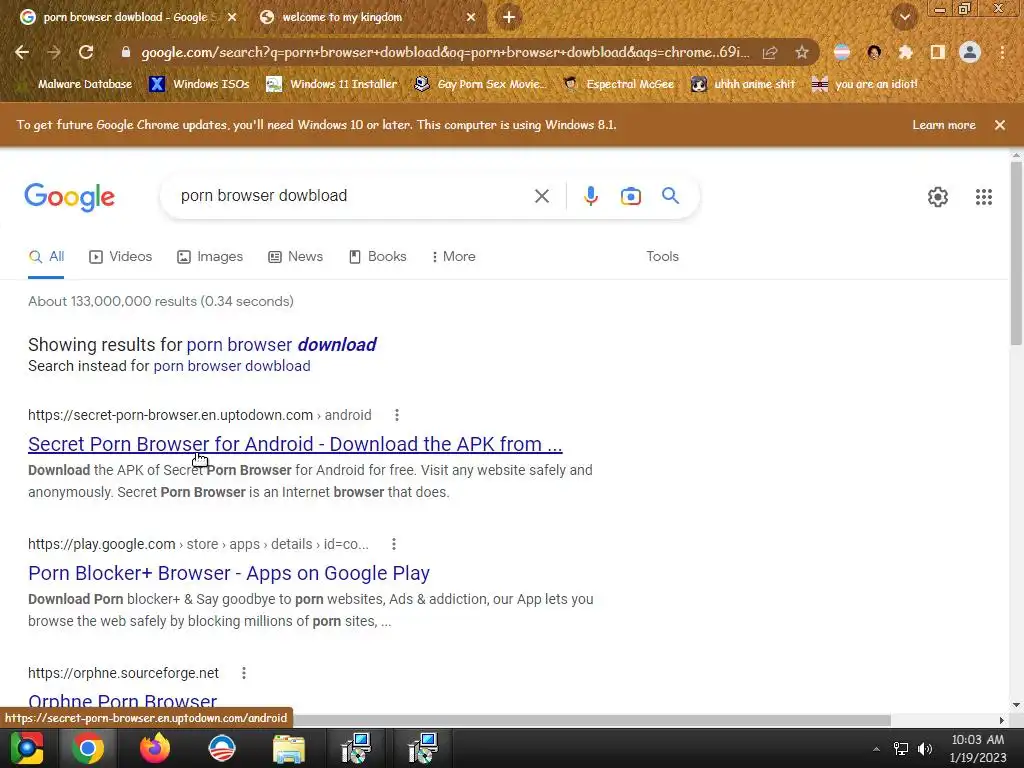Open search Tools options
This screenshot has width=1024, height=768.
(662, 257)
